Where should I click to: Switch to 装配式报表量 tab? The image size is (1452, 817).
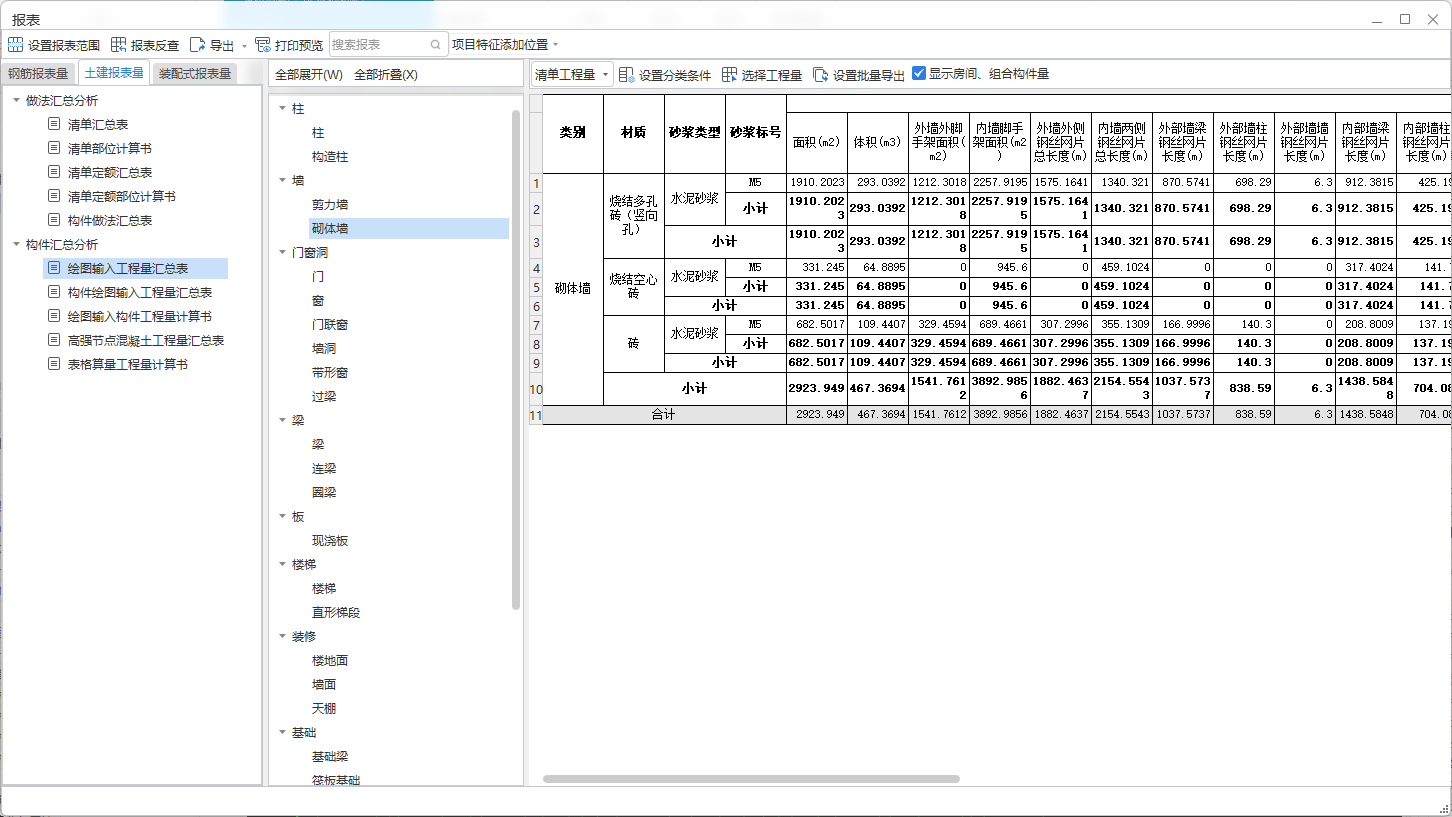coord(195,73)
